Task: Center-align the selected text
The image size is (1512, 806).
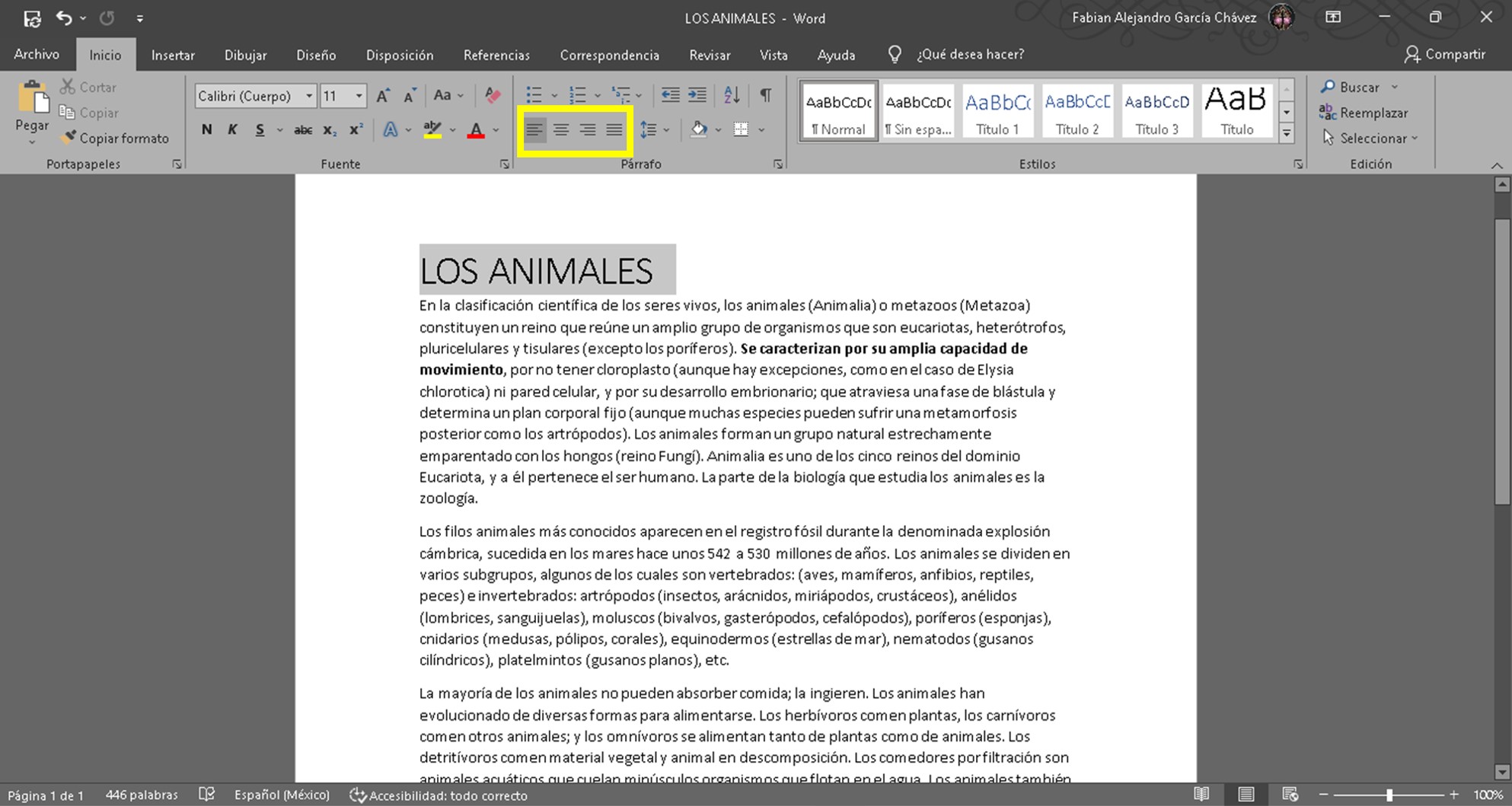Action: point(561,130)
